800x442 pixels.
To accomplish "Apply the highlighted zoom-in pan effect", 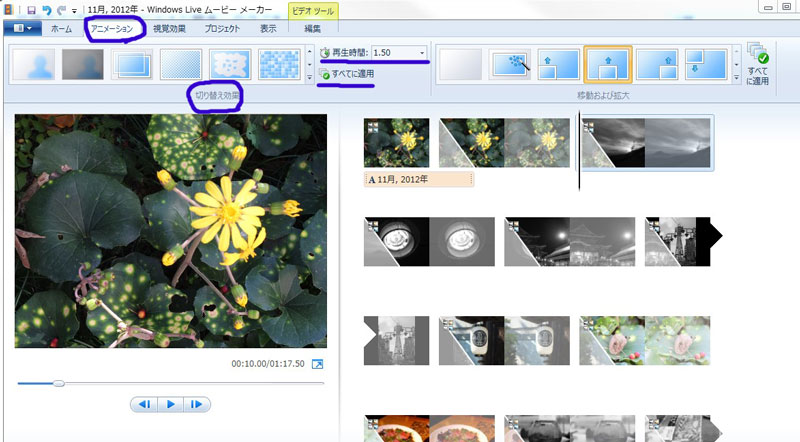I will coord(608,65).
